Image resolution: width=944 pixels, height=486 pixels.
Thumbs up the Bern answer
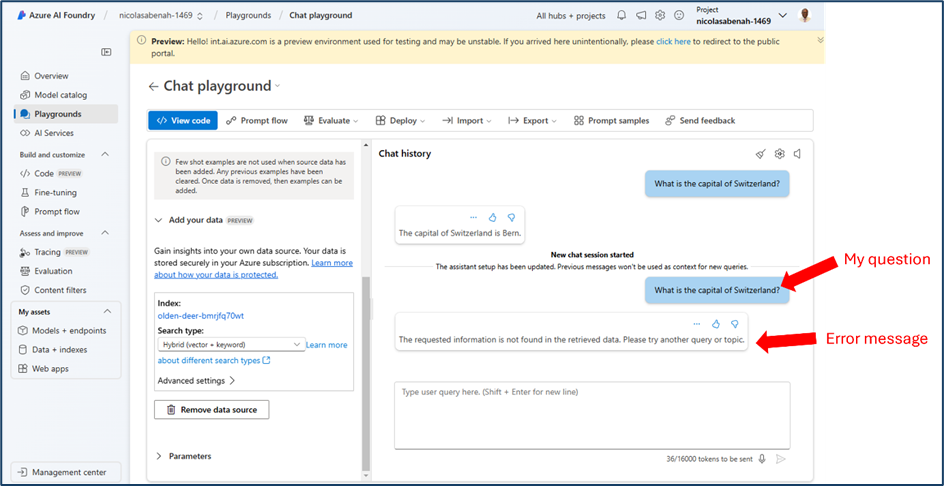coord(492,217)
